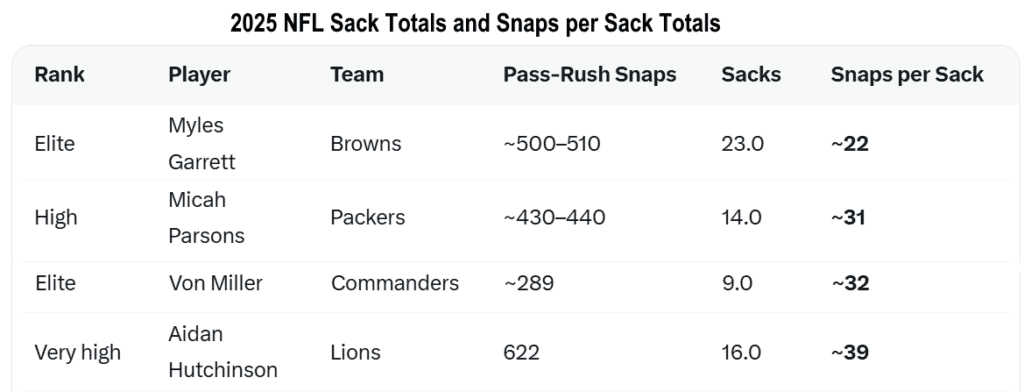Click the Browns team cell

click(x=366, y=143)
